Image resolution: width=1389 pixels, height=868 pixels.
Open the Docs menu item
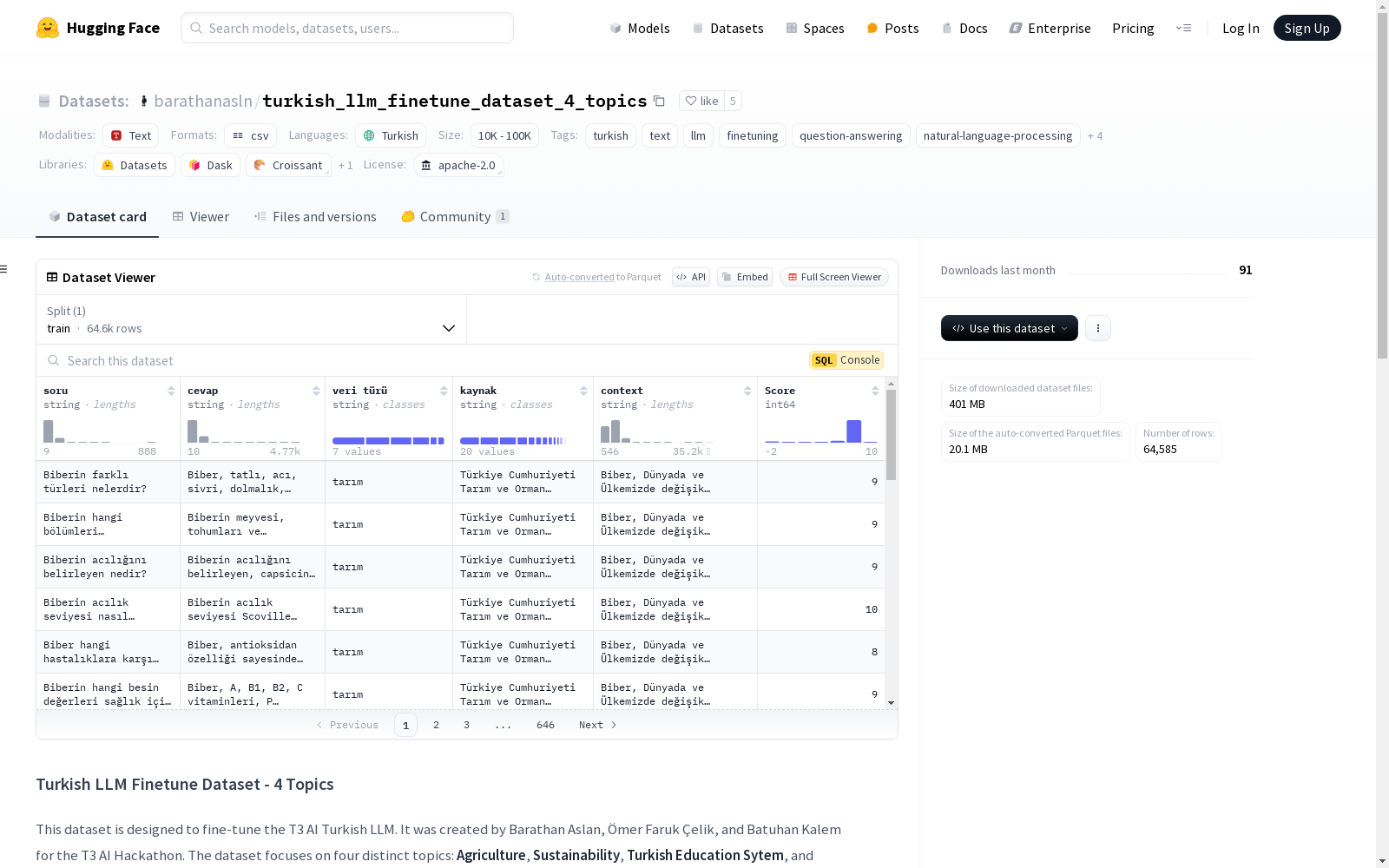point(964,28)
